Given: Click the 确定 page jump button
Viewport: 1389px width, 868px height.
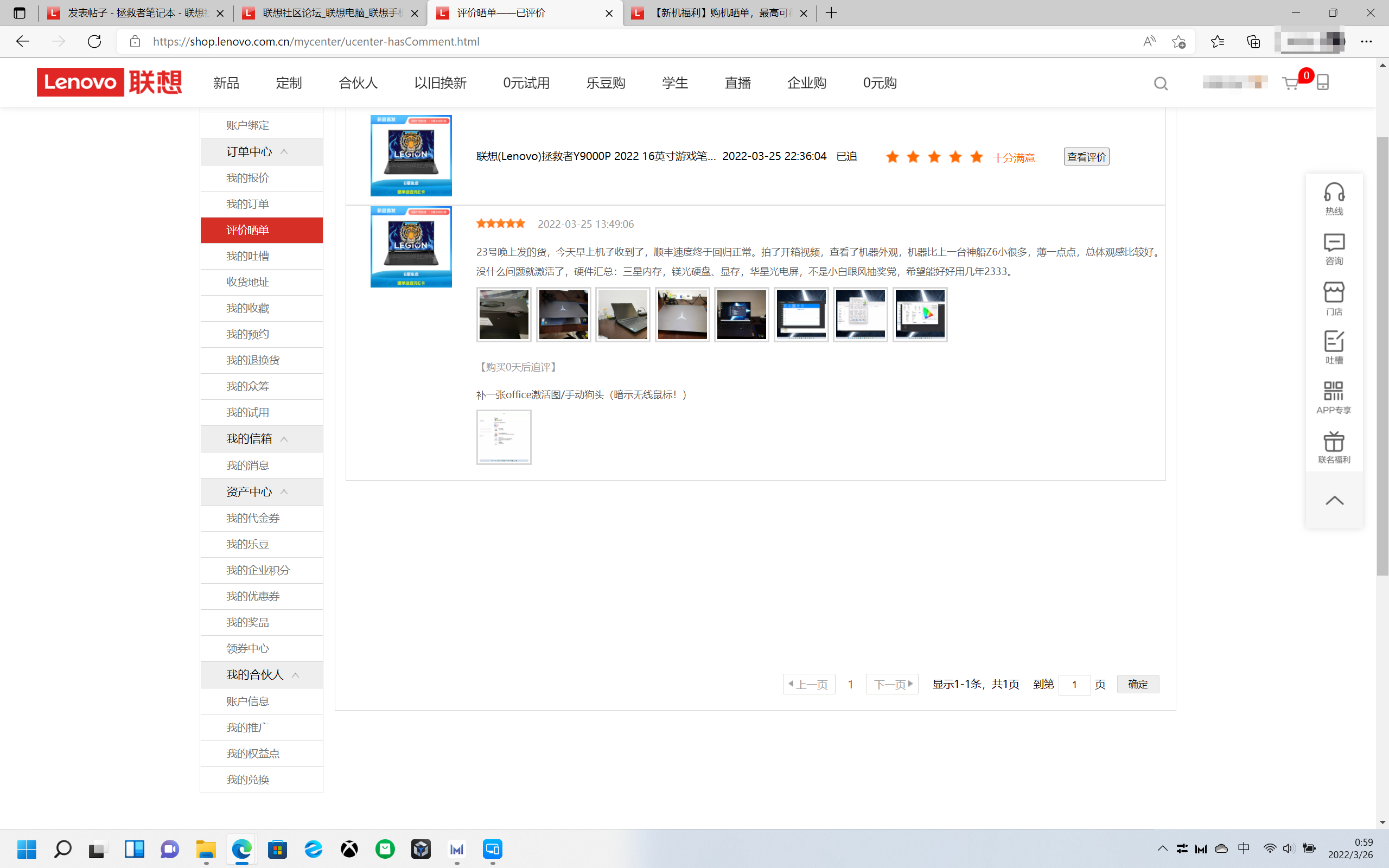Looking at the screenshot, I should pyautogui.click(x=1138, y=684).
